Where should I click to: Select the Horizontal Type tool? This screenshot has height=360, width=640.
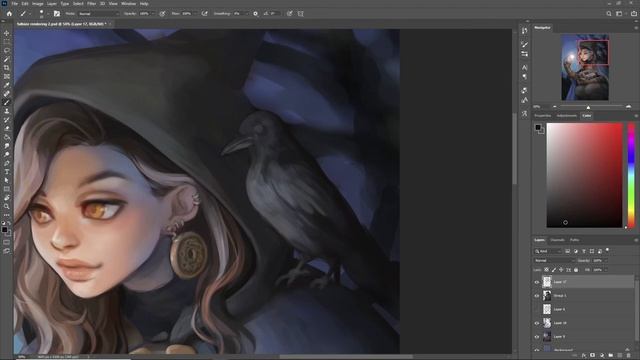pyautogui.click(x=7, y=171)
